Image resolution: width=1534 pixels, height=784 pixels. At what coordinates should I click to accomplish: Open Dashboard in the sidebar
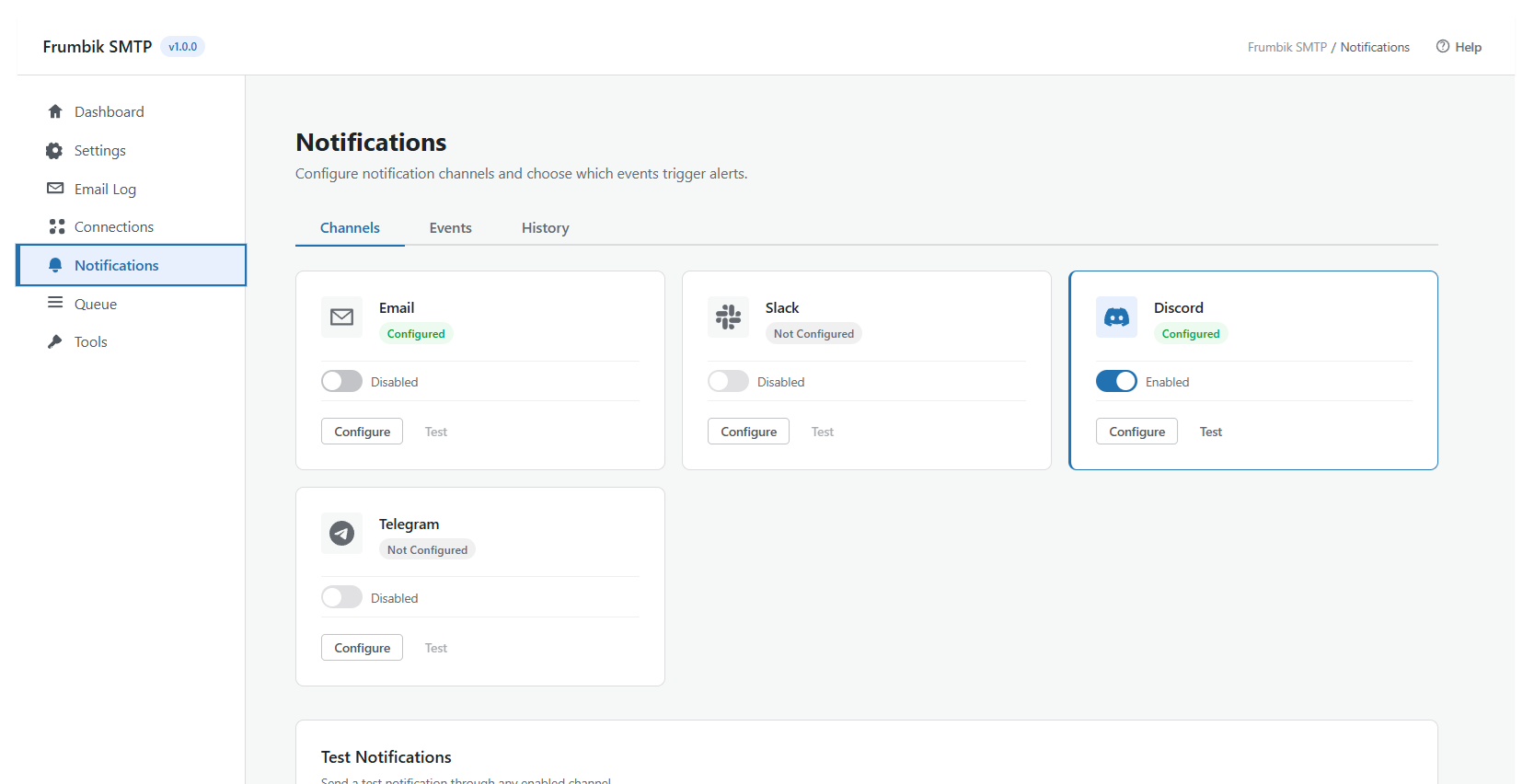click(x=131, y=112)
